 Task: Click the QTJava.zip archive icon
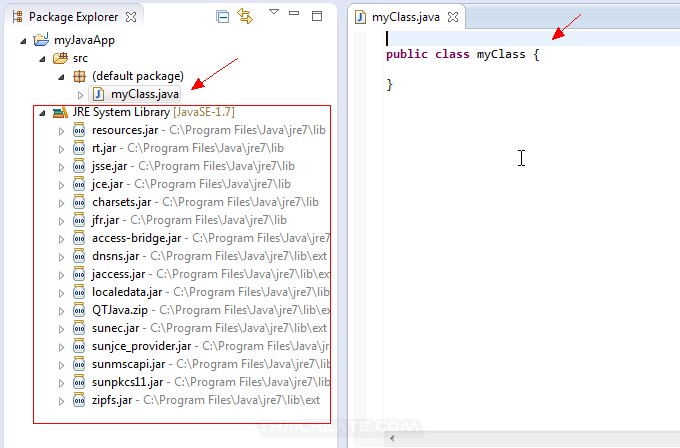coord(79,310)
